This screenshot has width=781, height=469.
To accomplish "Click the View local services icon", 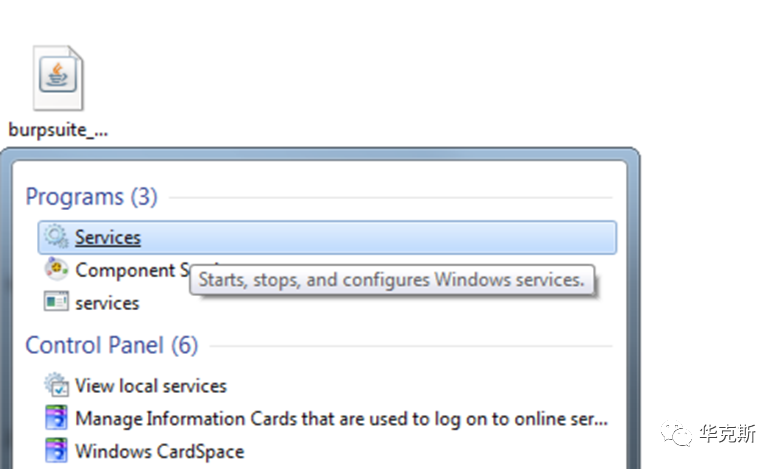I will (56, 385).
